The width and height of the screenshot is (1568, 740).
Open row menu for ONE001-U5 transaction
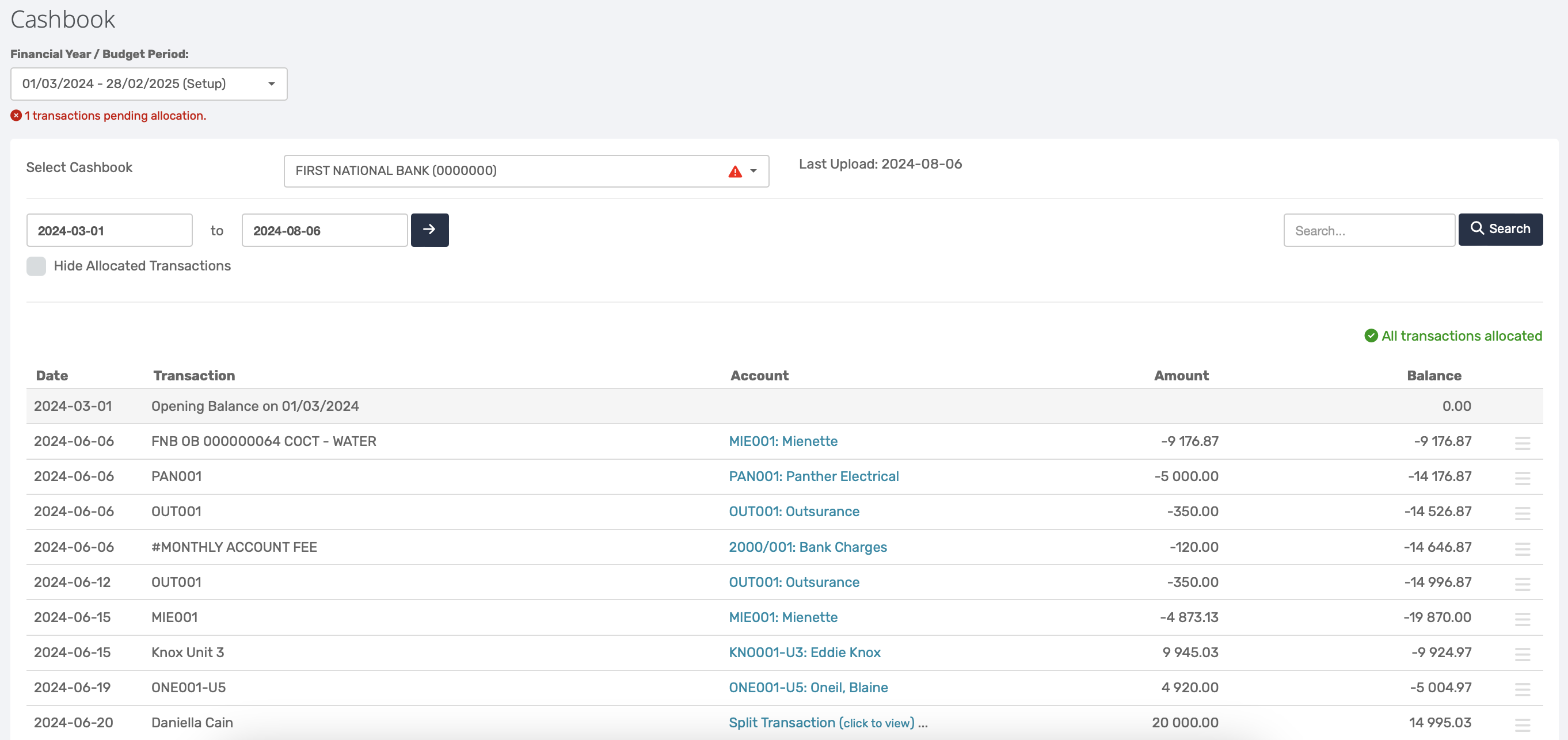1522,689
